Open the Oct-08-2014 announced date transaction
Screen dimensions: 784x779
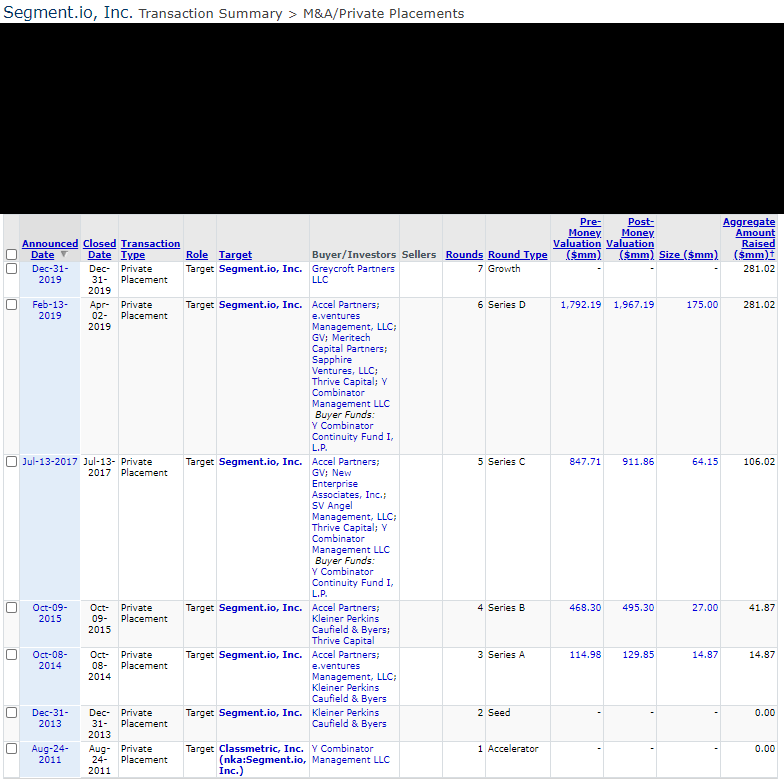(50, 660)
